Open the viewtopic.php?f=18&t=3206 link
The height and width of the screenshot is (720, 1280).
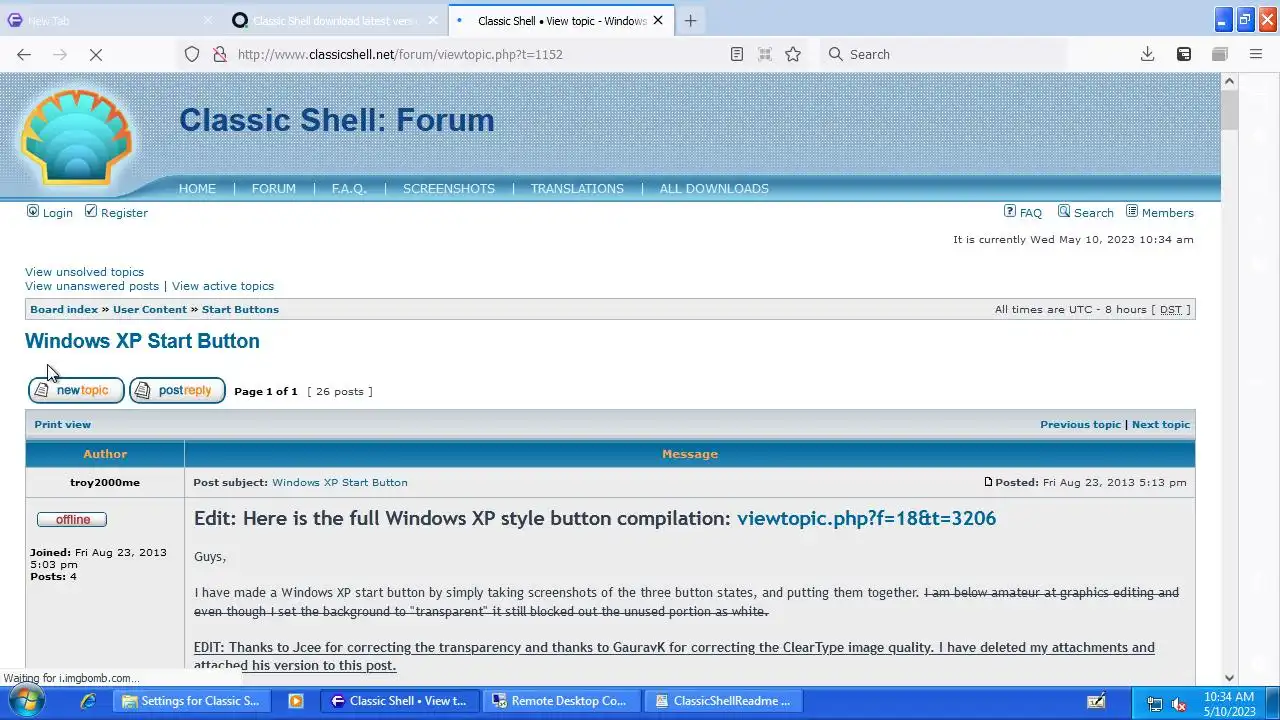tap(866, 518)
